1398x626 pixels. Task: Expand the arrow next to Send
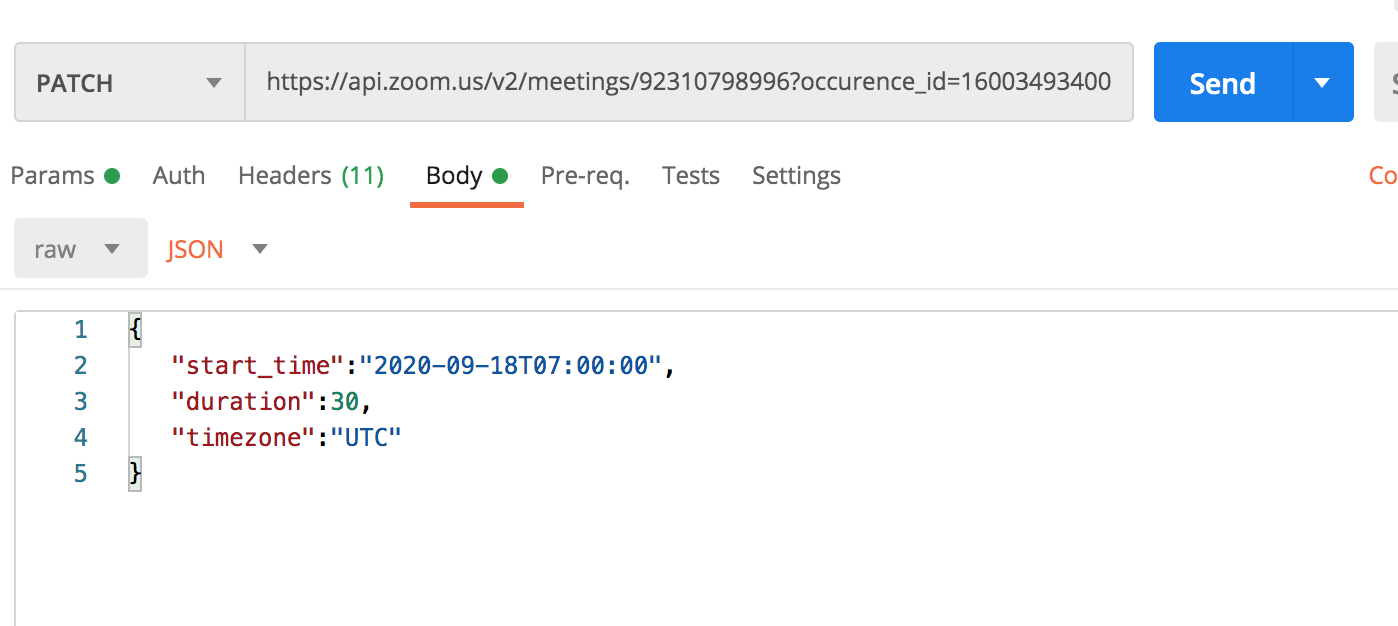tap(1322, 83)
